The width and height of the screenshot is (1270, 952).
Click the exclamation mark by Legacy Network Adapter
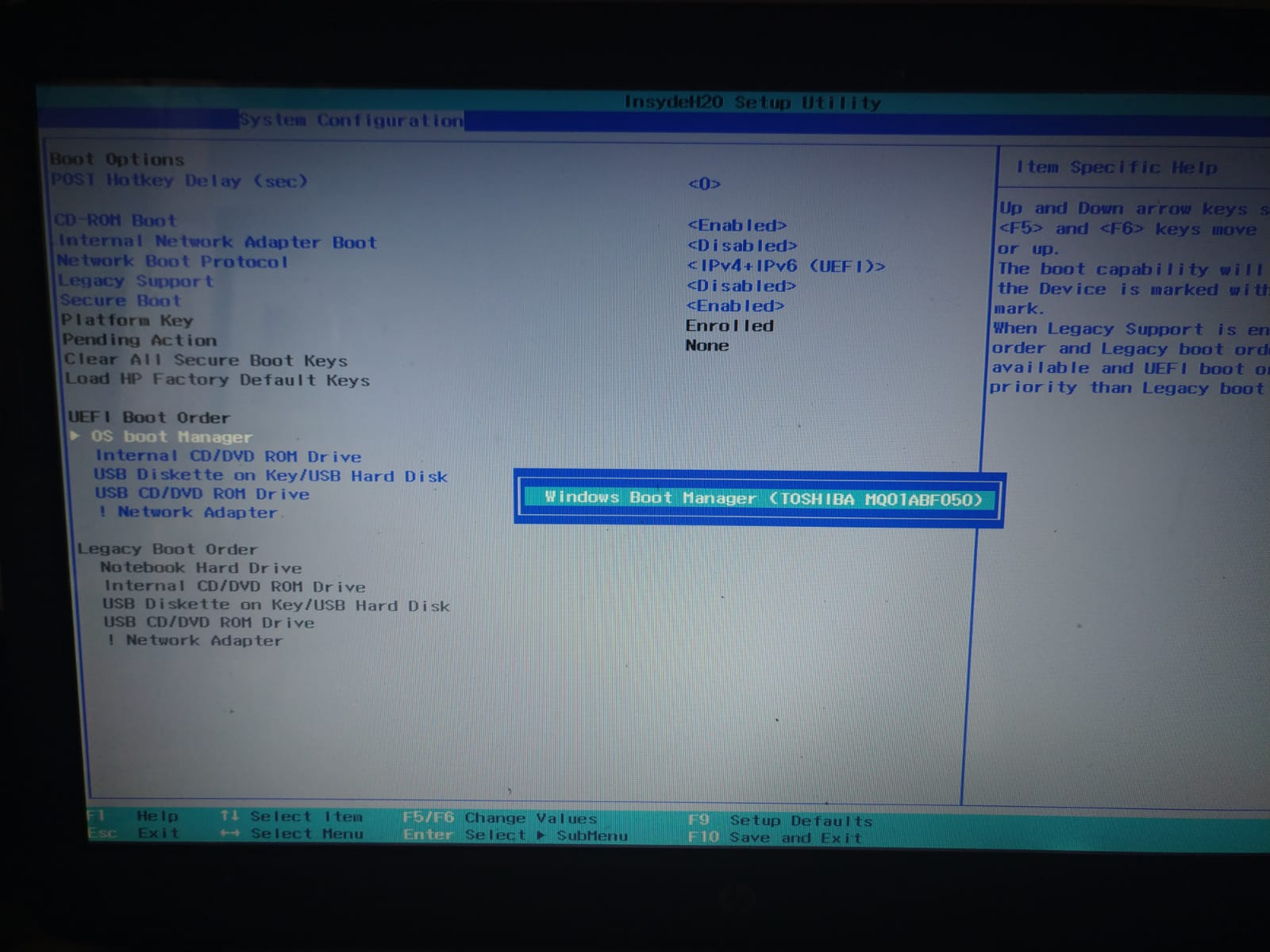(x=111, y=640)
